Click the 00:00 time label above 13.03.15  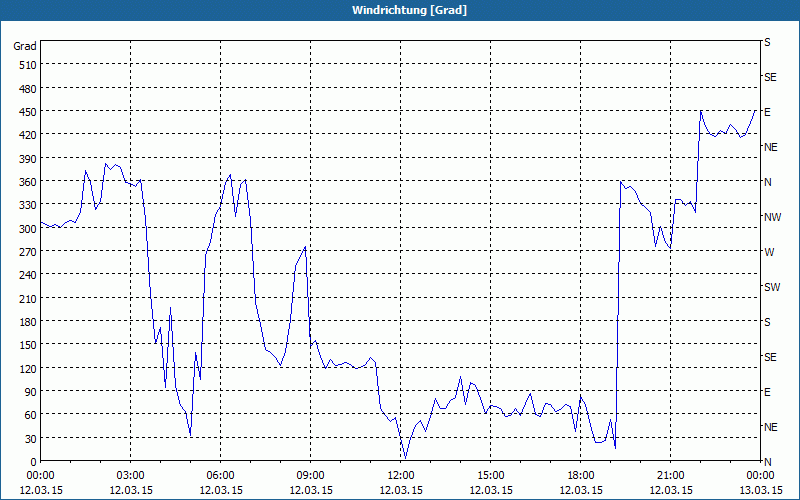coord(760,476)
